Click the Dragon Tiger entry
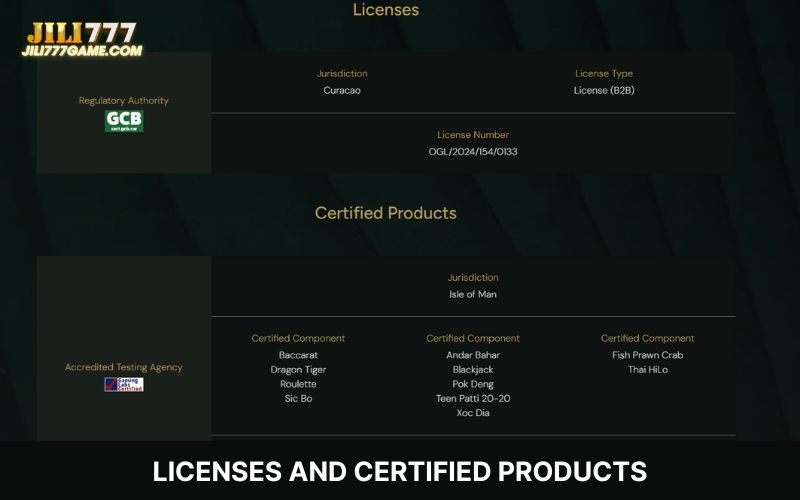The height and width of the screenshot is (500, 800). click(x=298, y=370)
